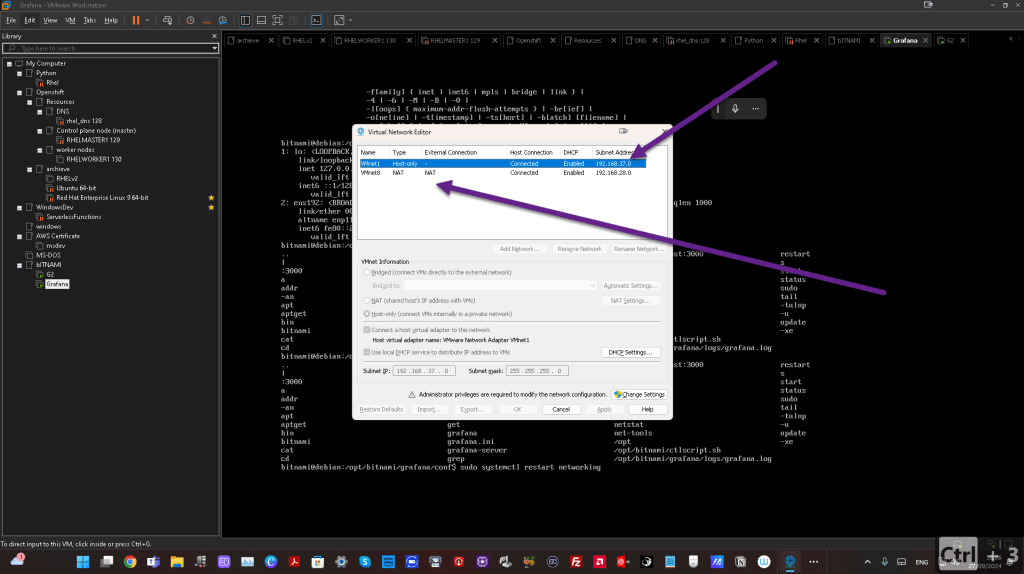
Task: Click the library search field
Action: coord(108,48)
